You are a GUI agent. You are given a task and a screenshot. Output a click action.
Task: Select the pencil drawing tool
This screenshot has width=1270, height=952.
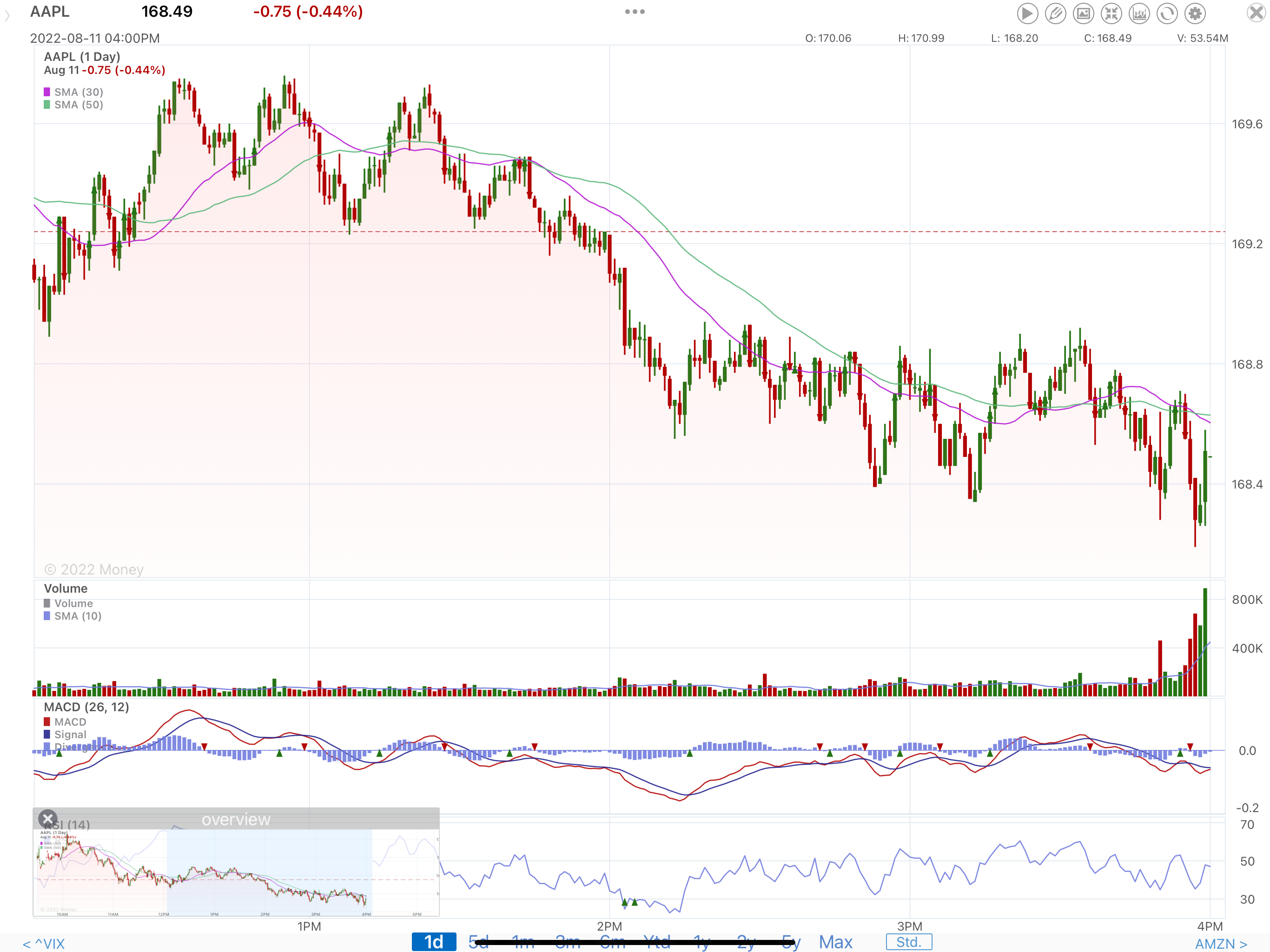[x=1055, y=13]
